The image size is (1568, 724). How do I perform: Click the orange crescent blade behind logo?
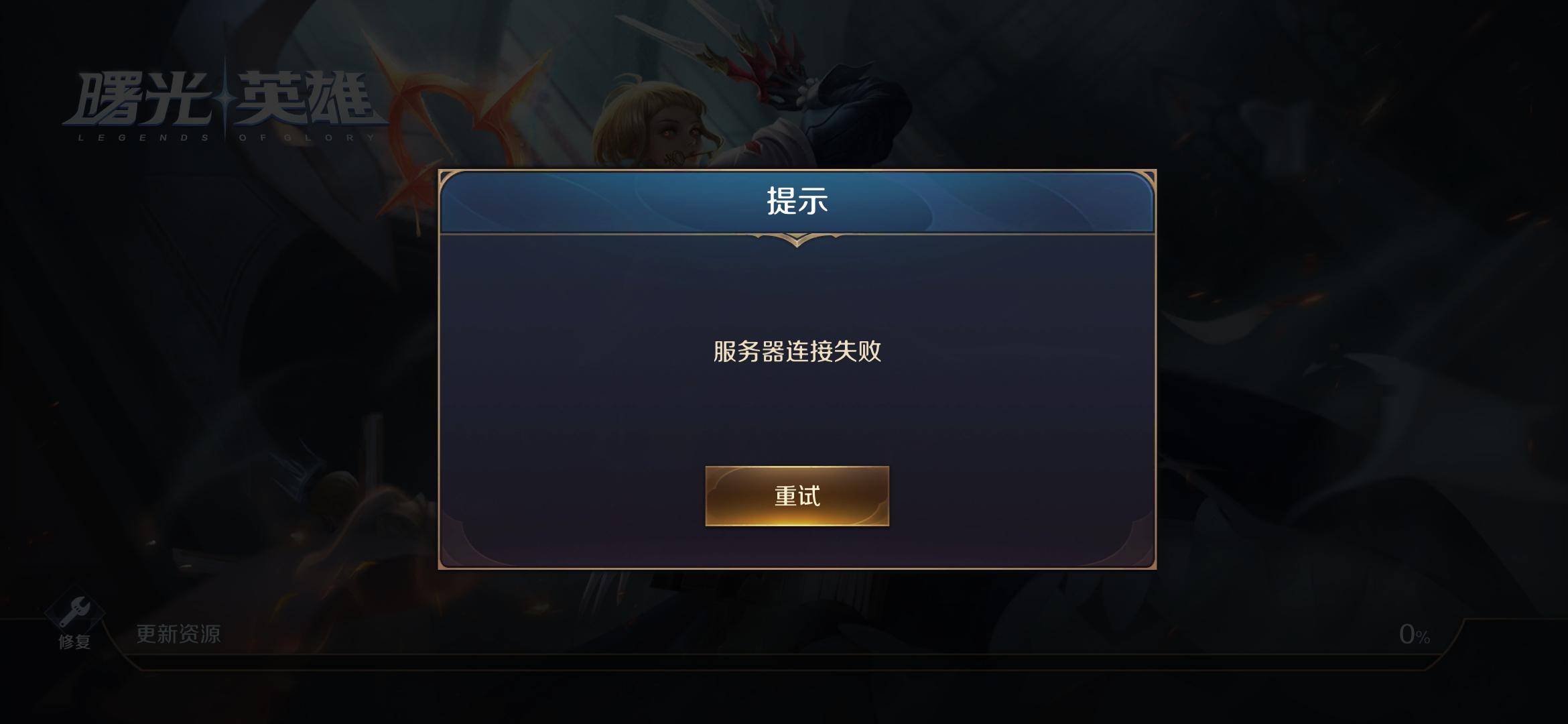pyautogui.click(x=462, y=121)
